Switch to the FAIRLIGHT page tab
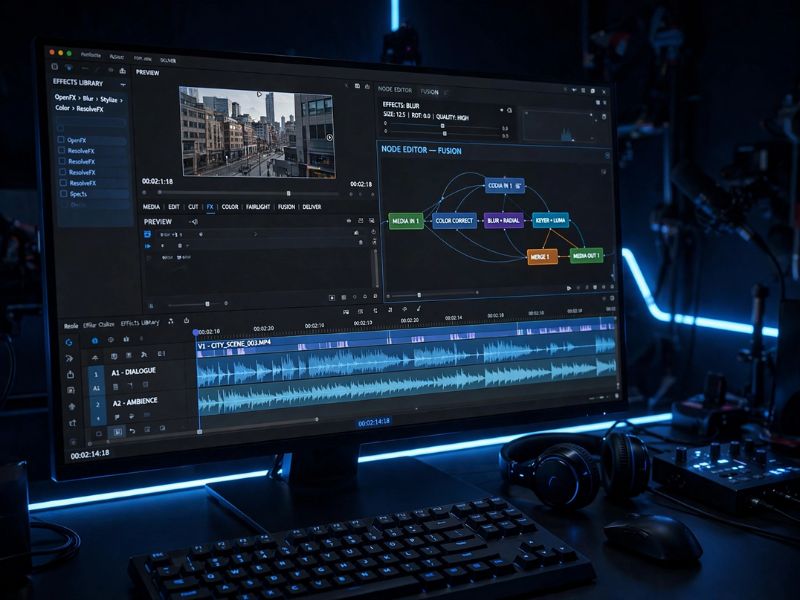Image resolution: width=800 pixels, height=600 pixels. tap(258, 207)
